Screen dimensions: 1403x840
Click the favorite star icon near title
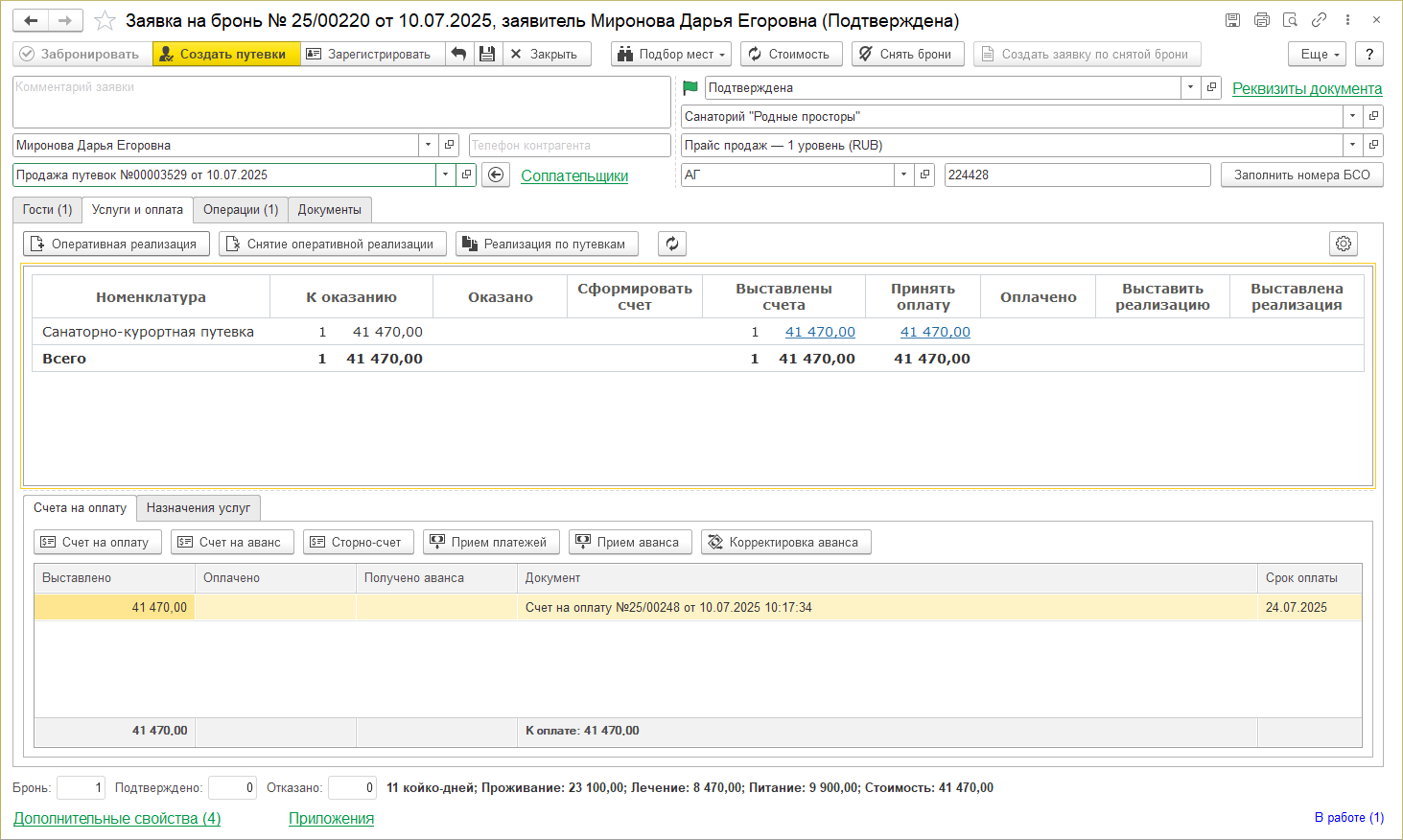(105, 21)
